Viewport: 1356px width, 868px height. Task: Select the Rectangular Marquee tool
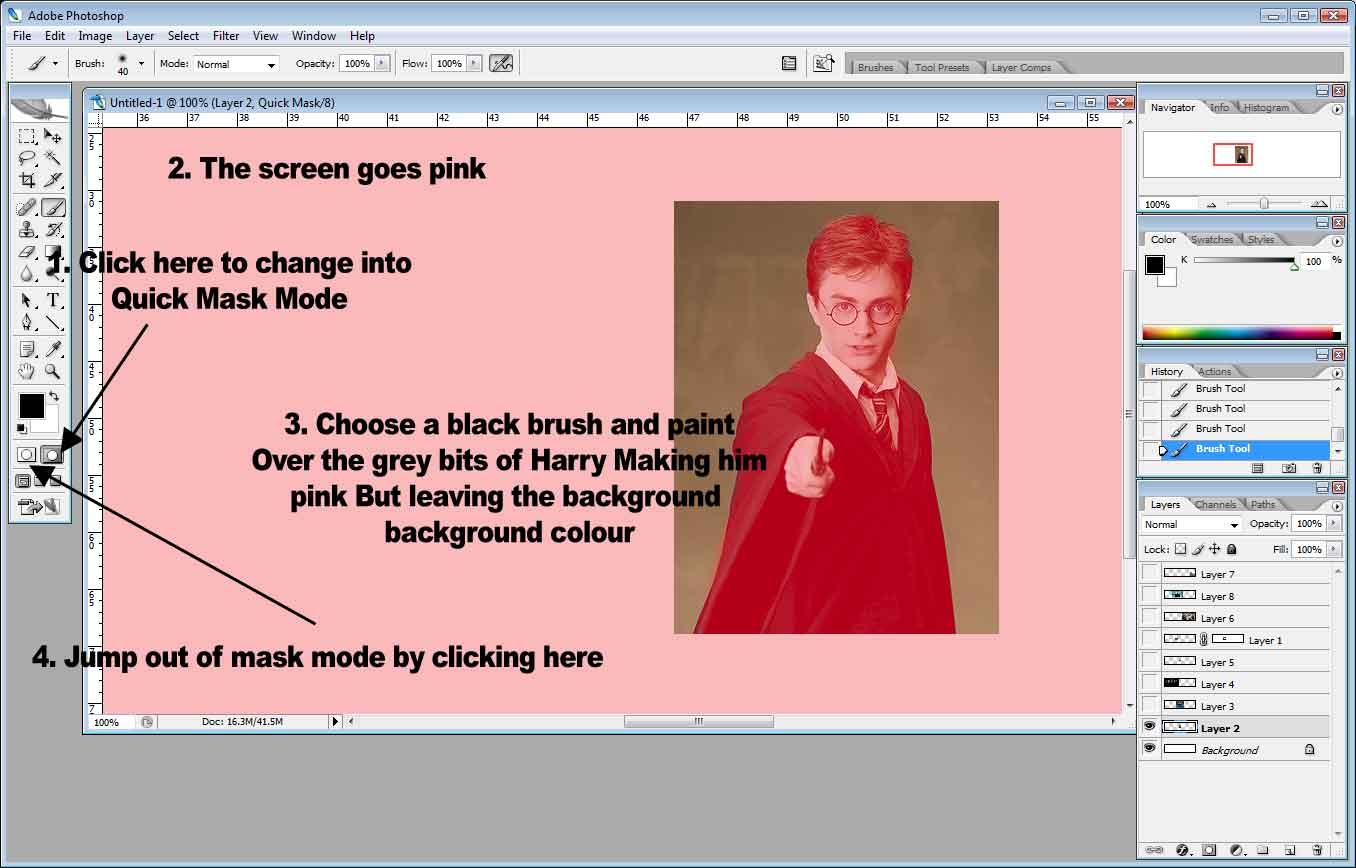tap(27, 136)
